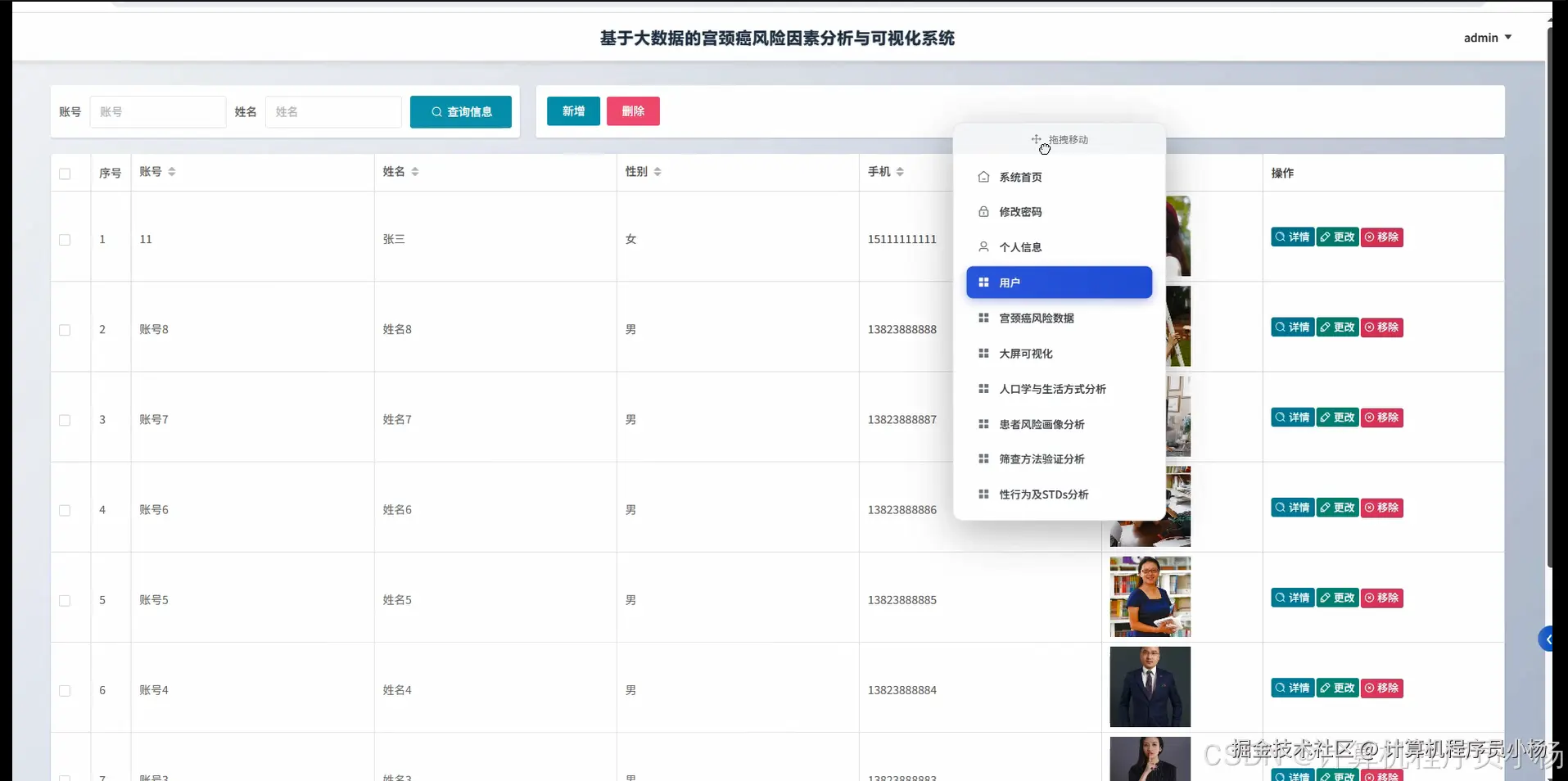The image size is (1568, 781).
Task: Click 更改 for row 账号7
Action: click(1338, 418)
